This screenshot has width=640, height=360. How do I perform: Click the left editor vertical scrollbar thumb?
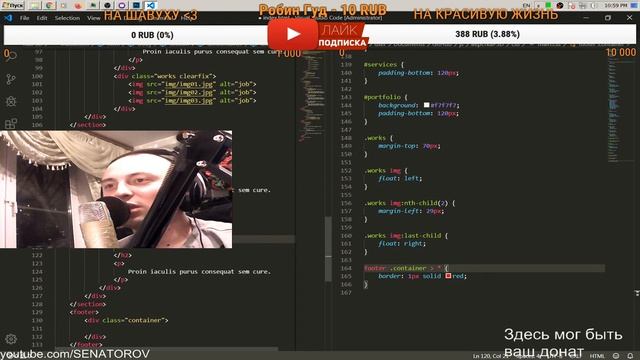tap(329, 249)
